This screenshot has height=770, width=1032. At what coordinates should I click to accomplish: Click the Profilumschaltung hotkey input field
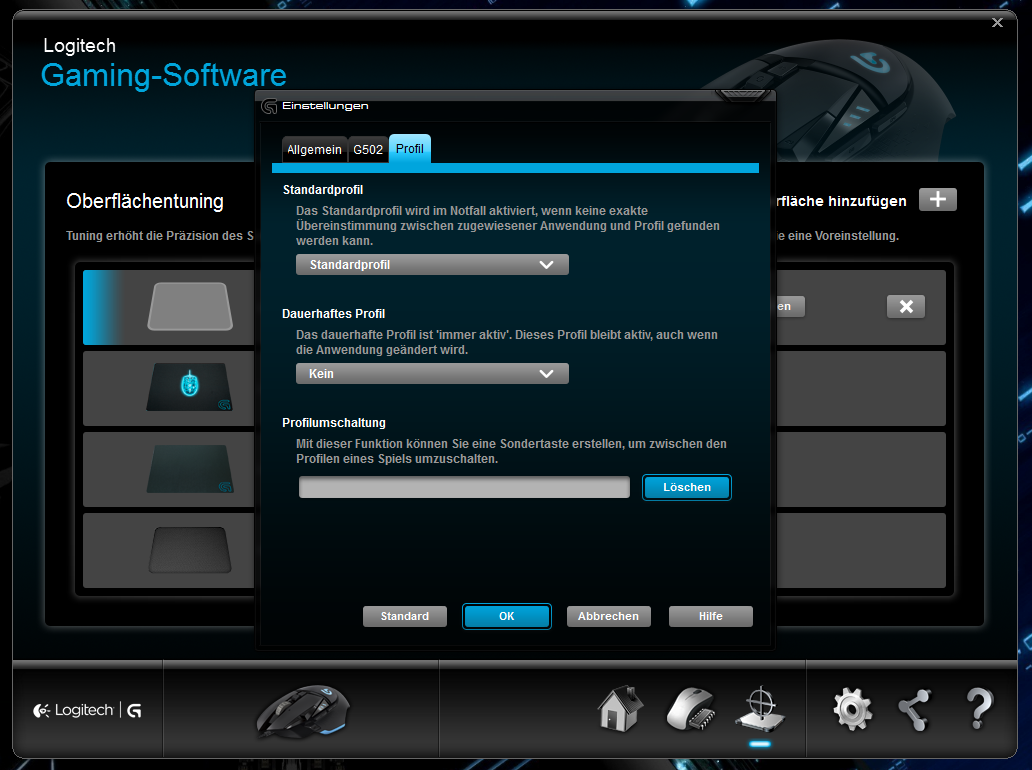tap(464, 487)
